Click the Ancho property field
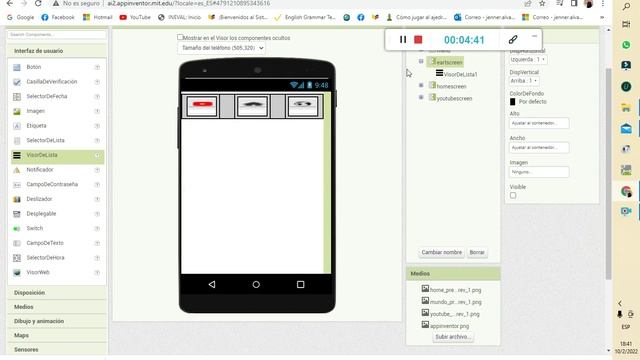640x360 pixels. click(x=539, y=147)
